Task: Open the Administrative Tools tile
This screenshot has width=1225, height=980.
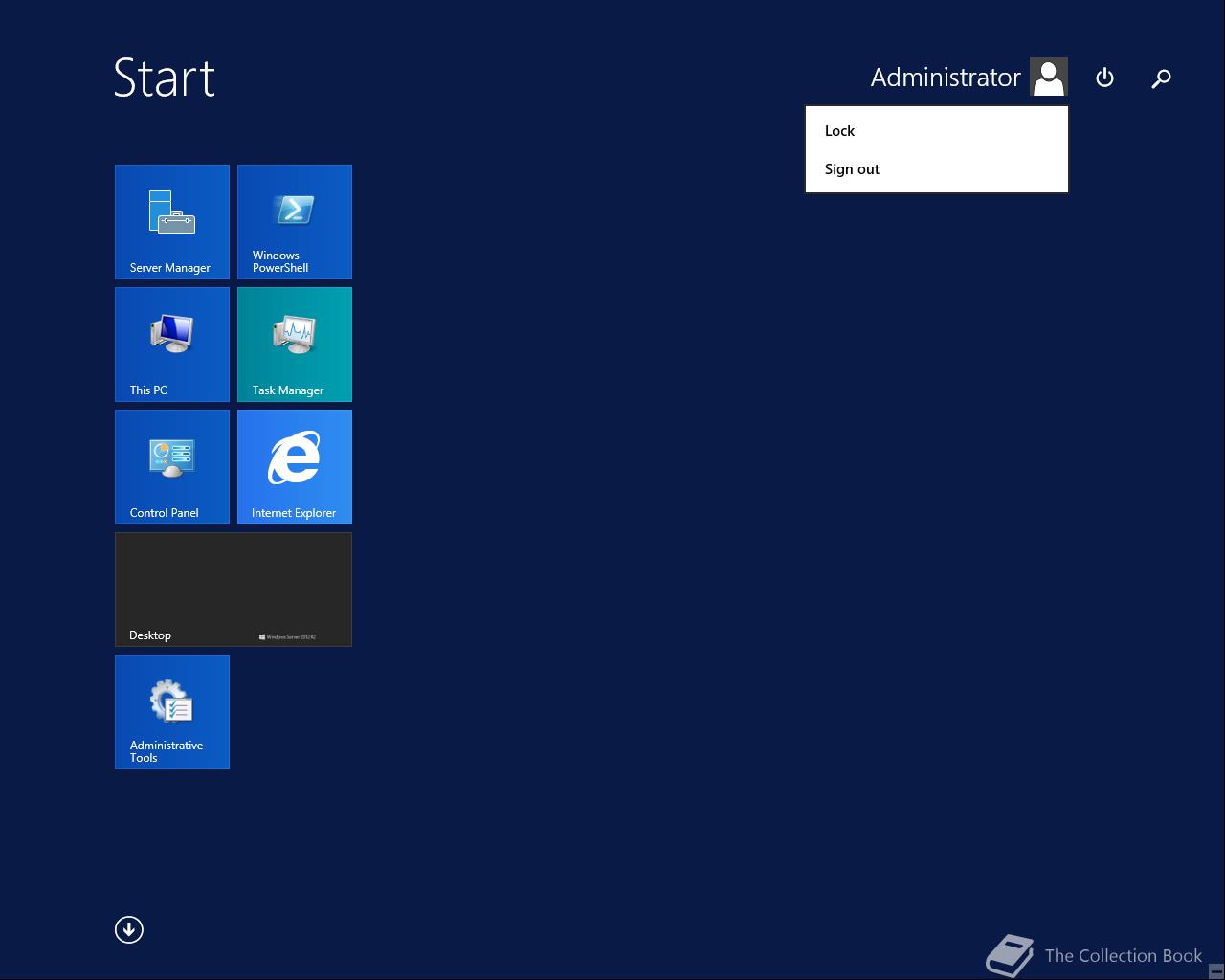Action: (172, 712)
